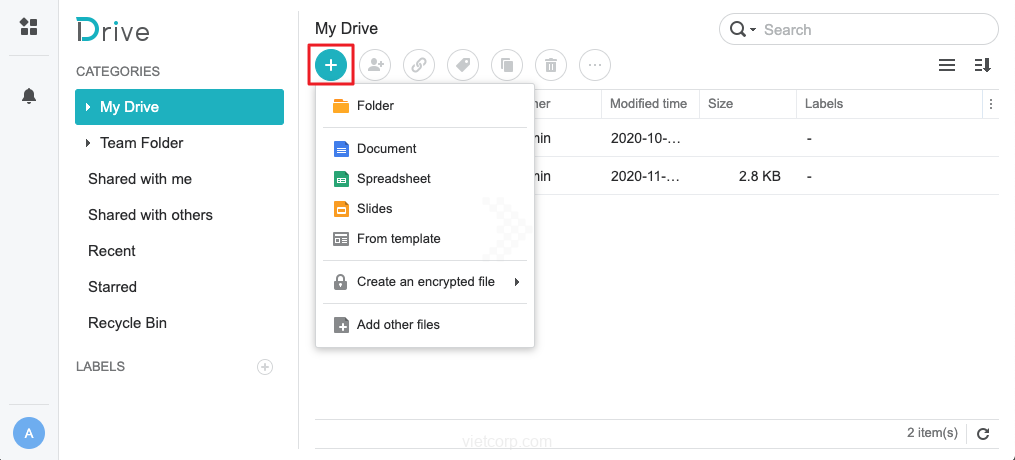The width and height of the screenshot is (1015, 460).
Task: Open the main menu grid icon
Action: (x=29, y=27)
